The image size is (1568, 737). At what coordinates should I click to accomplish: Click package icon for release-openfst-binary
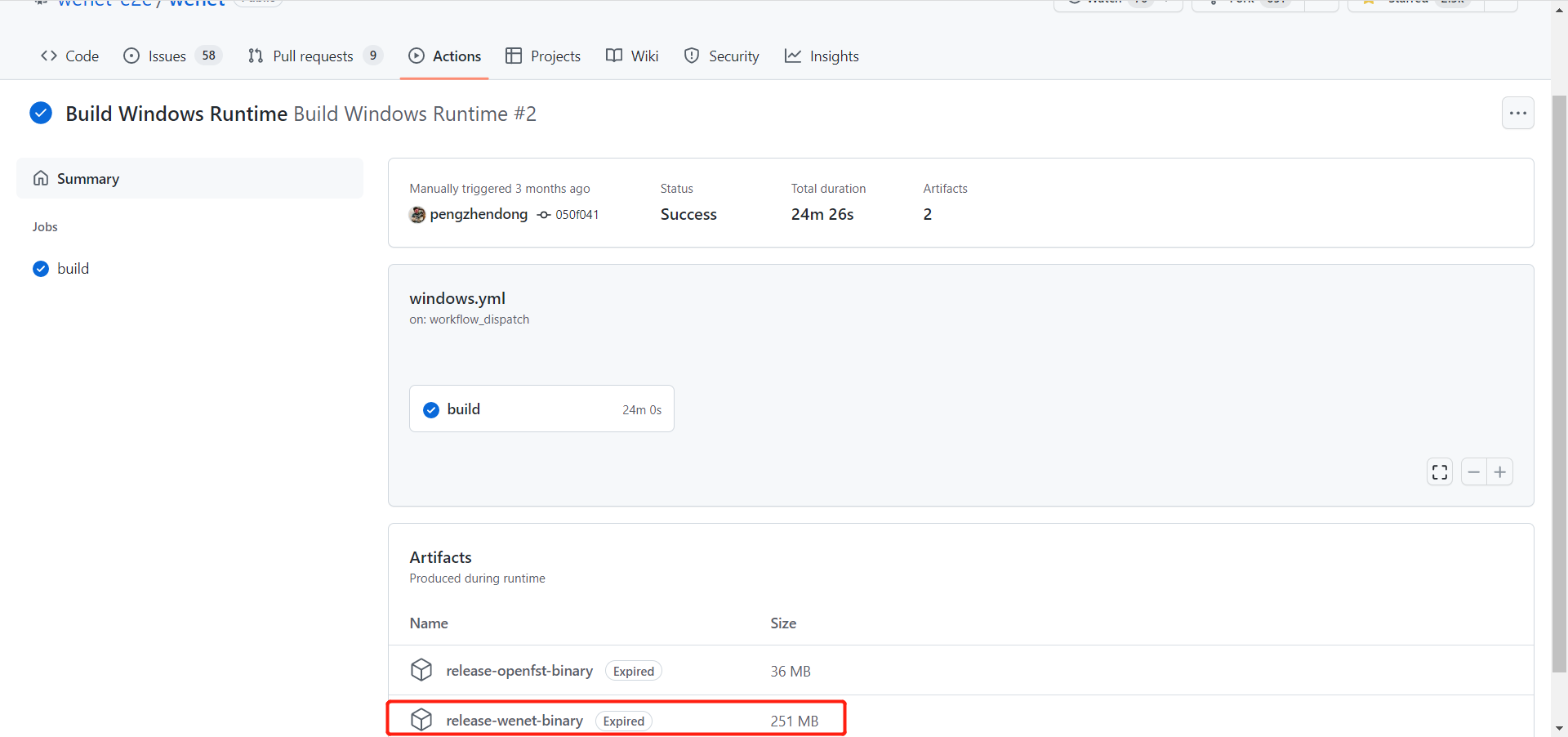(x=421, y=670)
